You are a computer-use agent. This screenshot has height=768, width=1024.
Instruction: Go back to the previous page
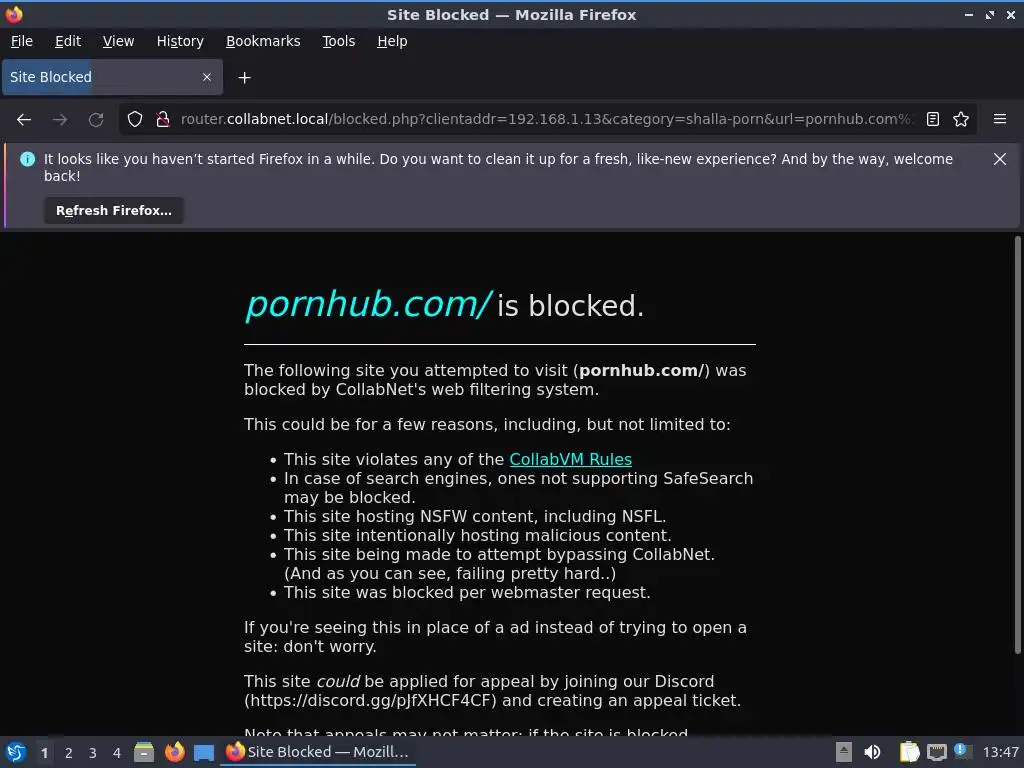tap(24, 120)
